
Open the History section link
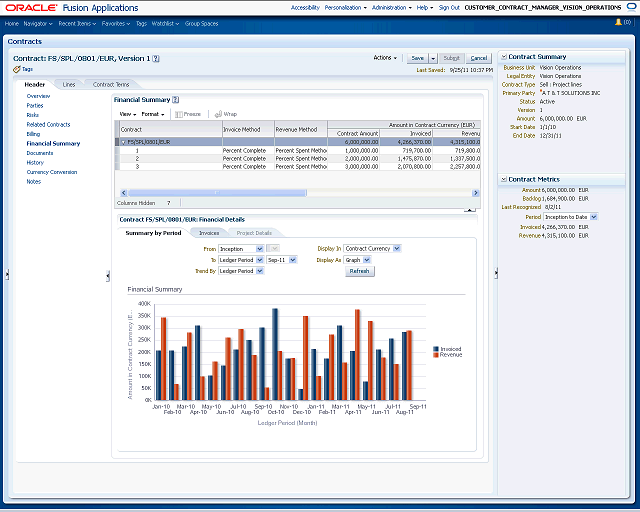tap(35, 163)
